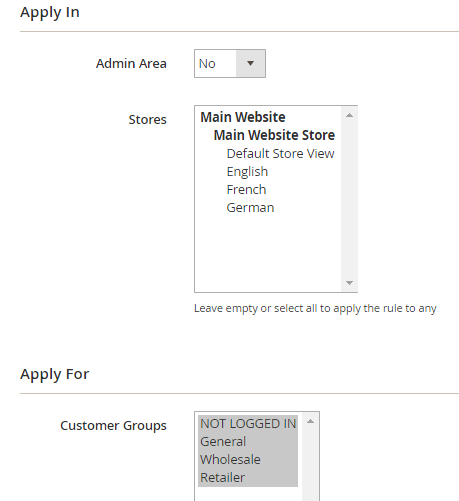Select the English store view
Screen dimensions: 459x501
[x=247, y=171]
